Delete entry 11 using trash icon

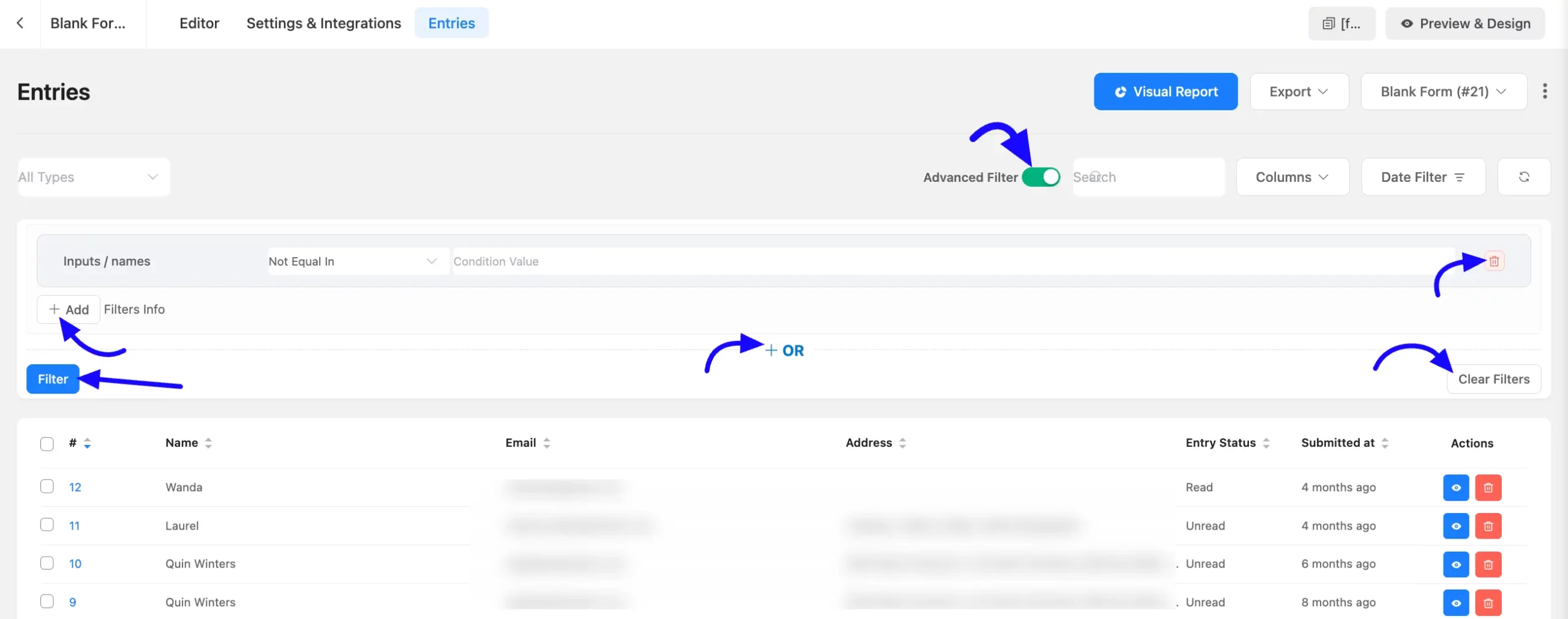(x=1488, y=526)
